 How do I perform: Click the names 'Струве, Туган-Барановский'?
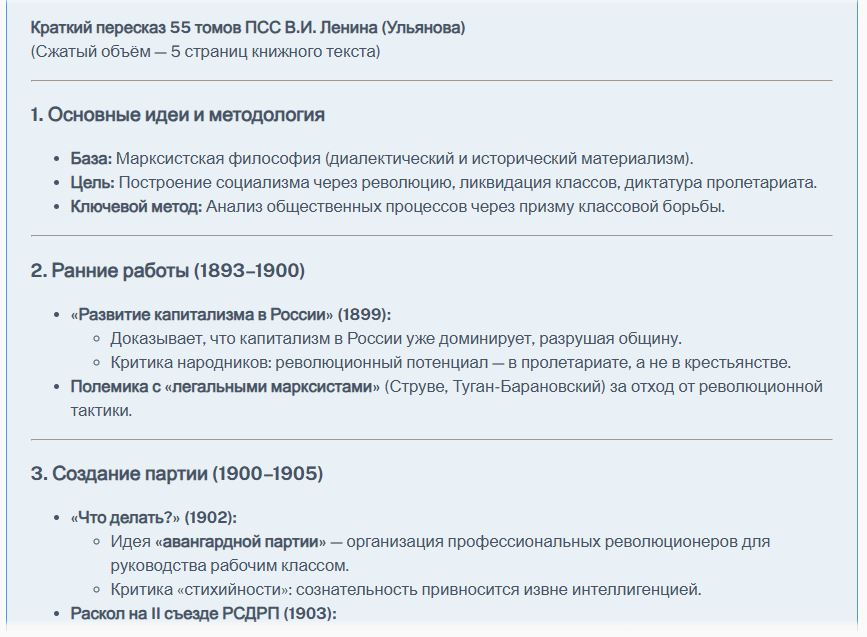495,387
